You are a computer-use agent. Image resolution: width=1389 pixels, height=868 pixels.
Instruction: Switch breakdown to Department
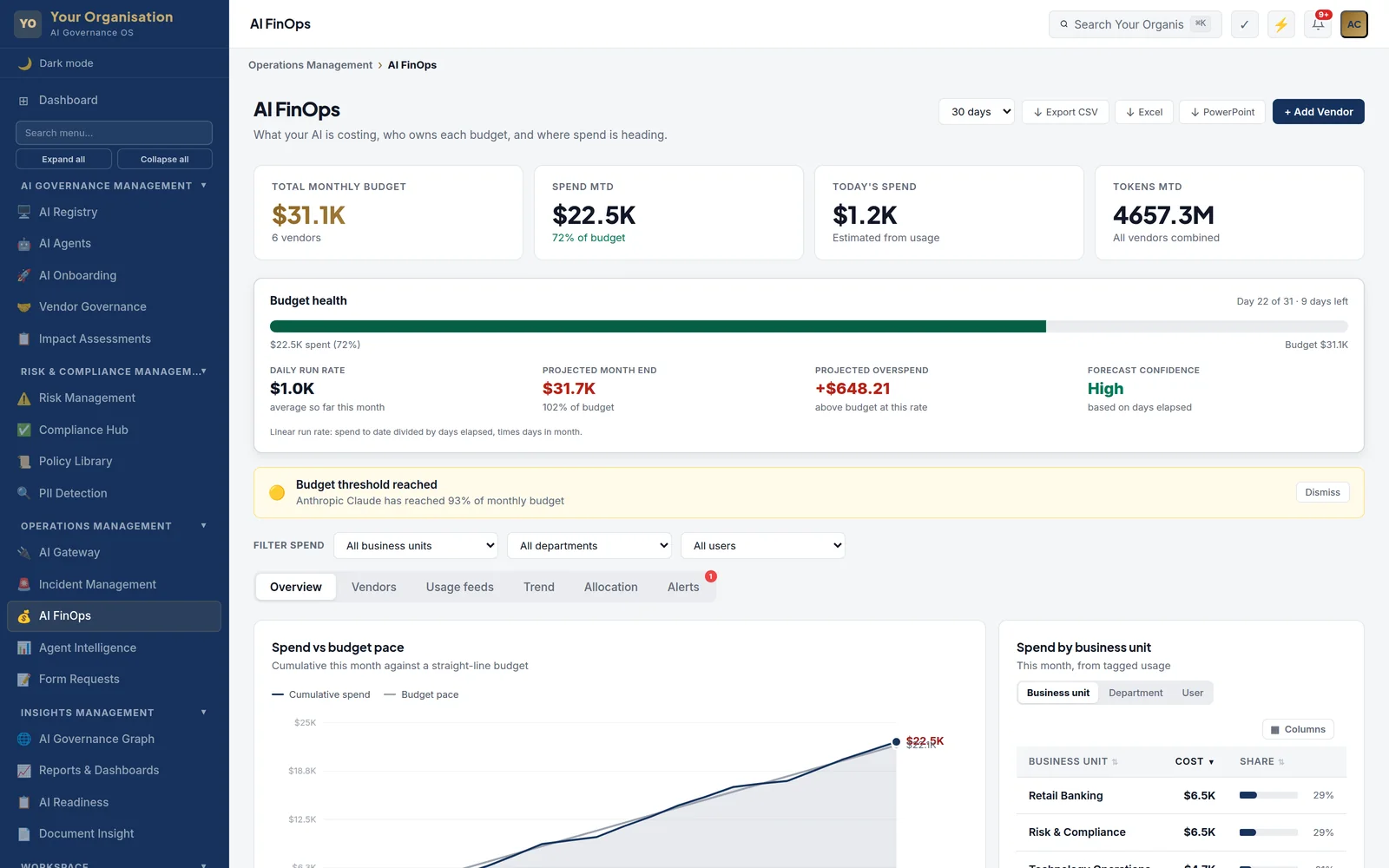pyautogui.click(x=1136, y=693)
